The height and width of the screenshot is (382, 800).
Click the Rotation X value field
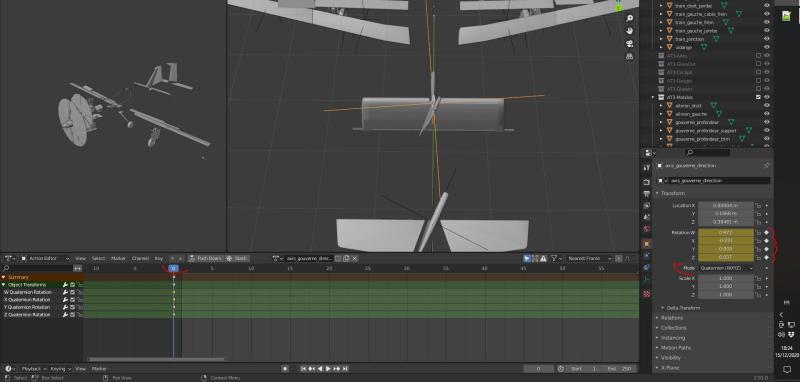726,241
